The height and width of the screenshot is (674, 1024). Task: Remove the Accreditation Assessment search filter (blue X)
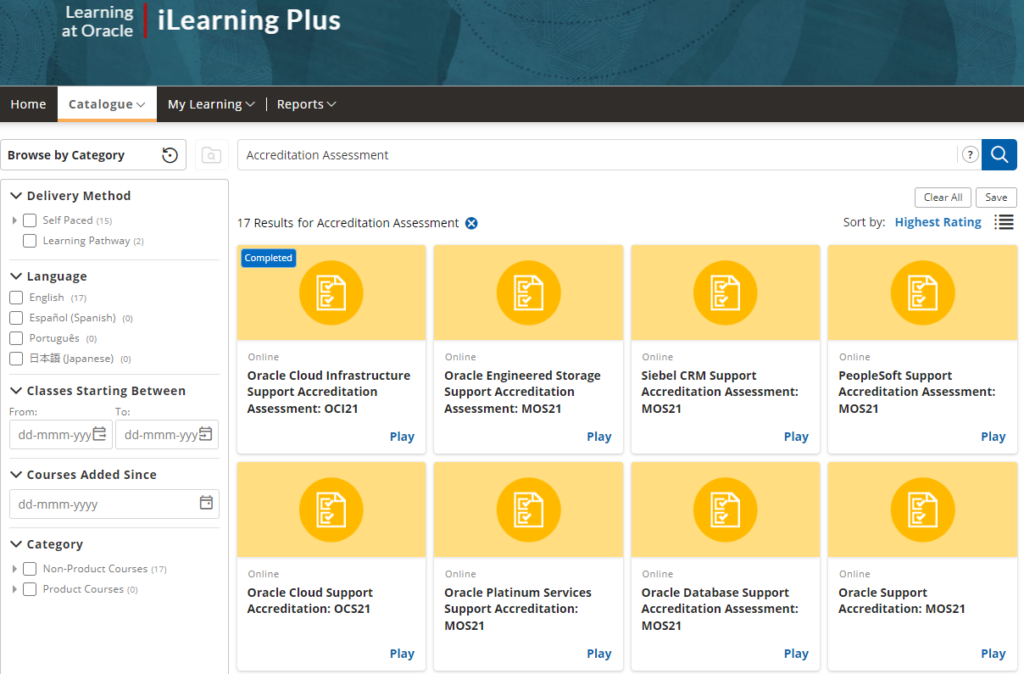point(471,223)
